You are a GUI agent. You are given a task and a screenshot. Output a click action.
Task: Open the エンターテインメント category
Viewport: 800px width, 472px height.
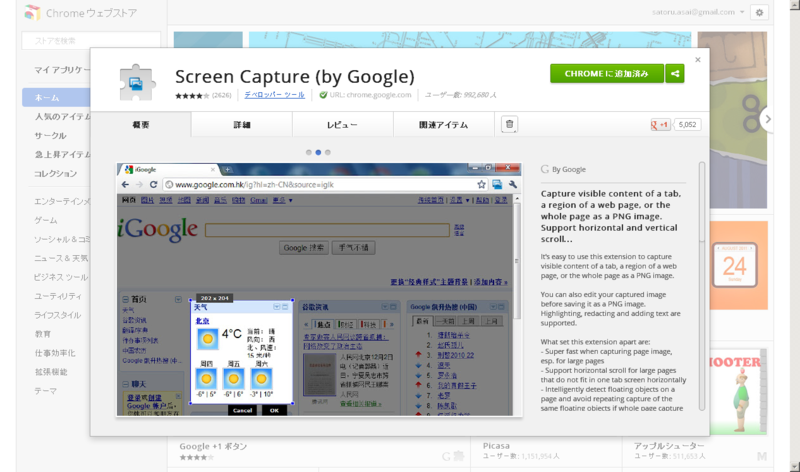(x=62, y=201)
